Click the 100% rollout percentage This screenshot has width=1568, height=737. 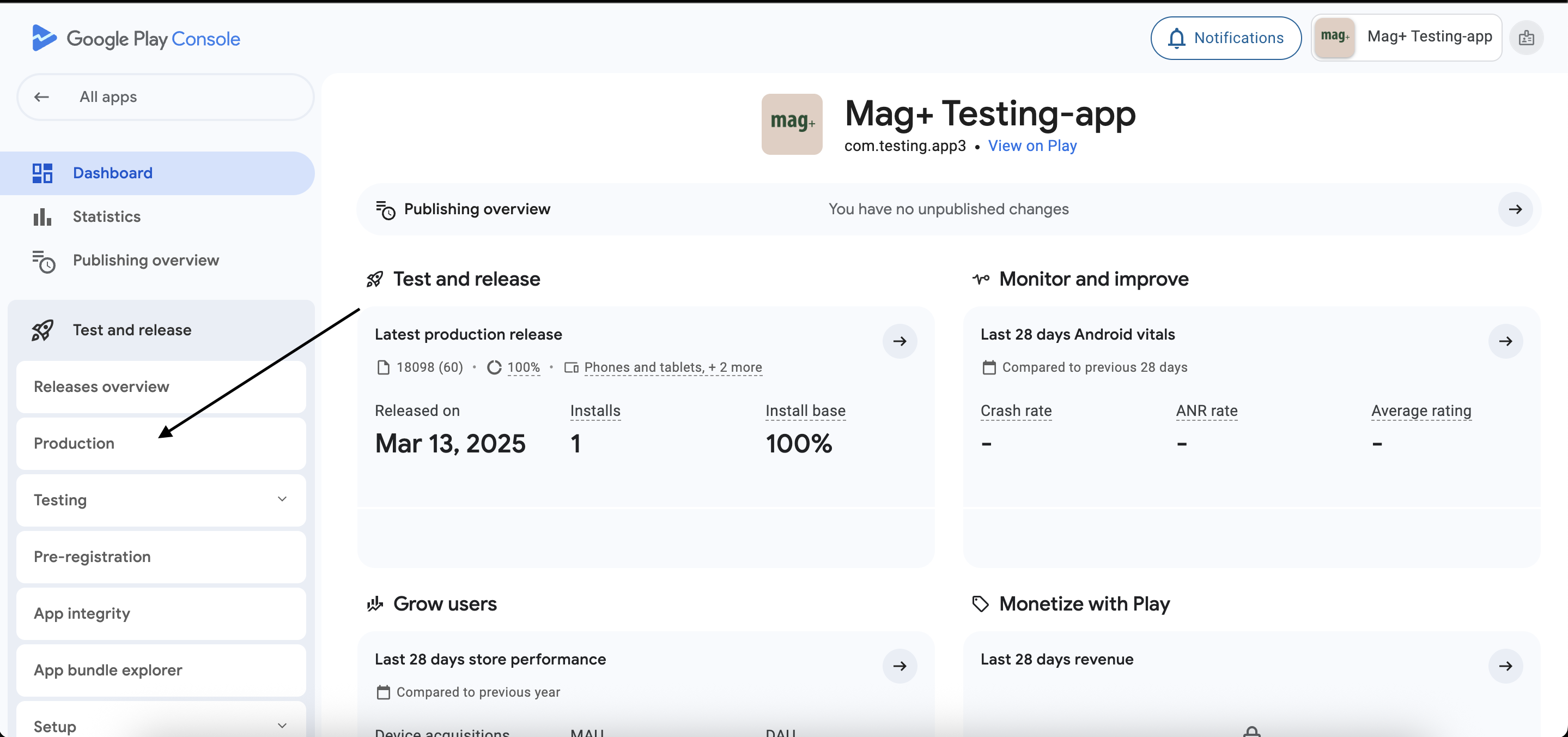pyautogui.click(x=524, y=367)
